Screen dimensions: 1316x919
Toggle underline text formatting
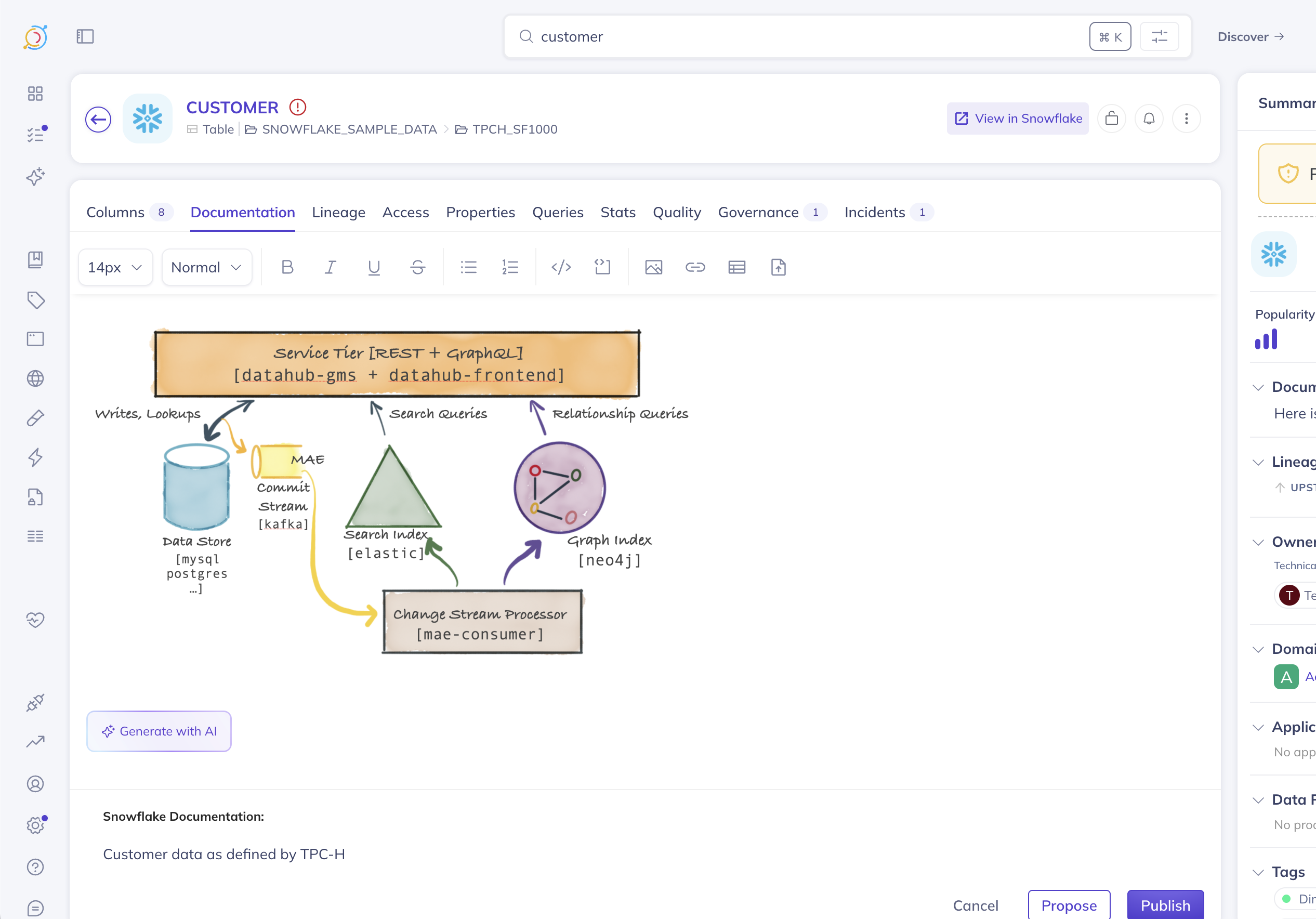point(374,267)
